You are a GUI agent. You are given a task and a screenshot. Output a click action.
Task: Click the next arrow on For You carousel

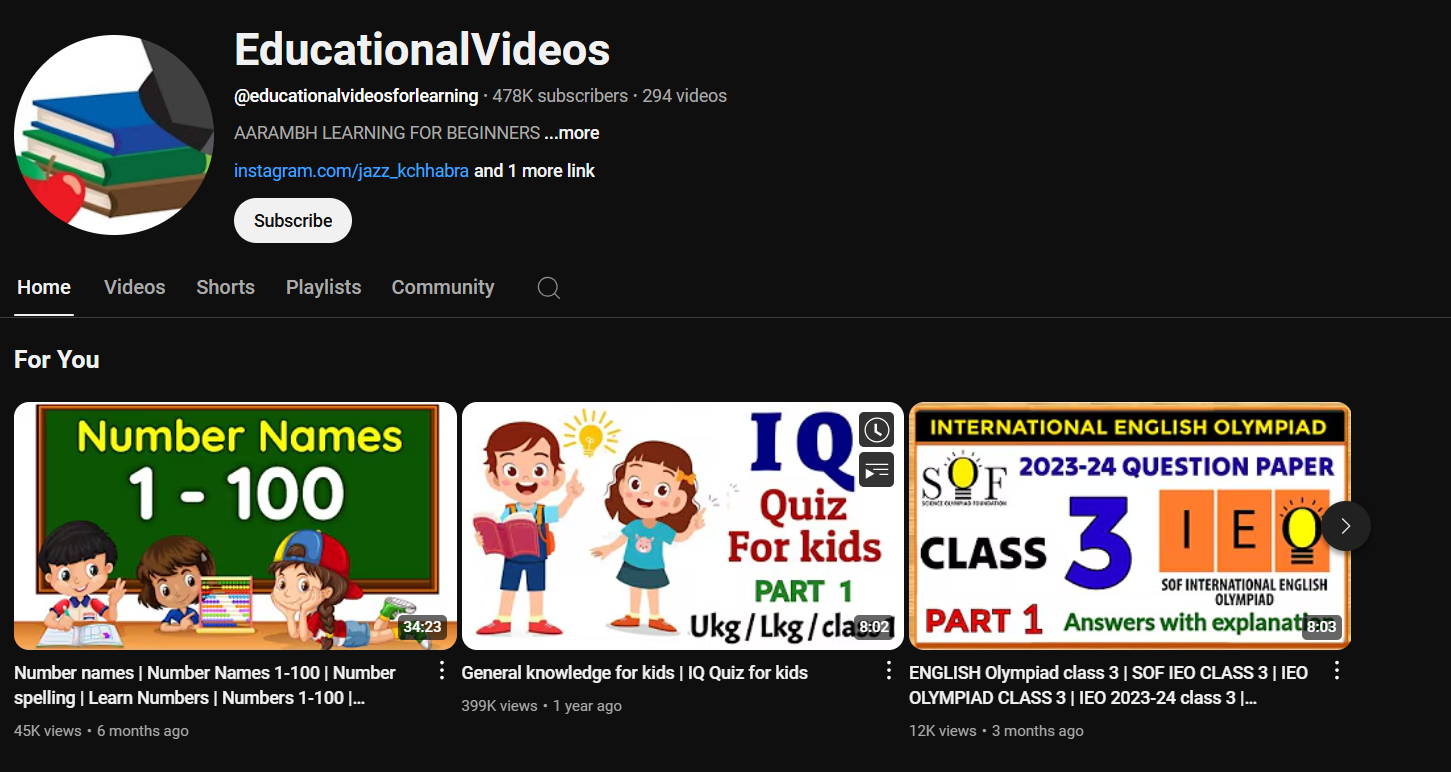click(x=1346, y=526)
